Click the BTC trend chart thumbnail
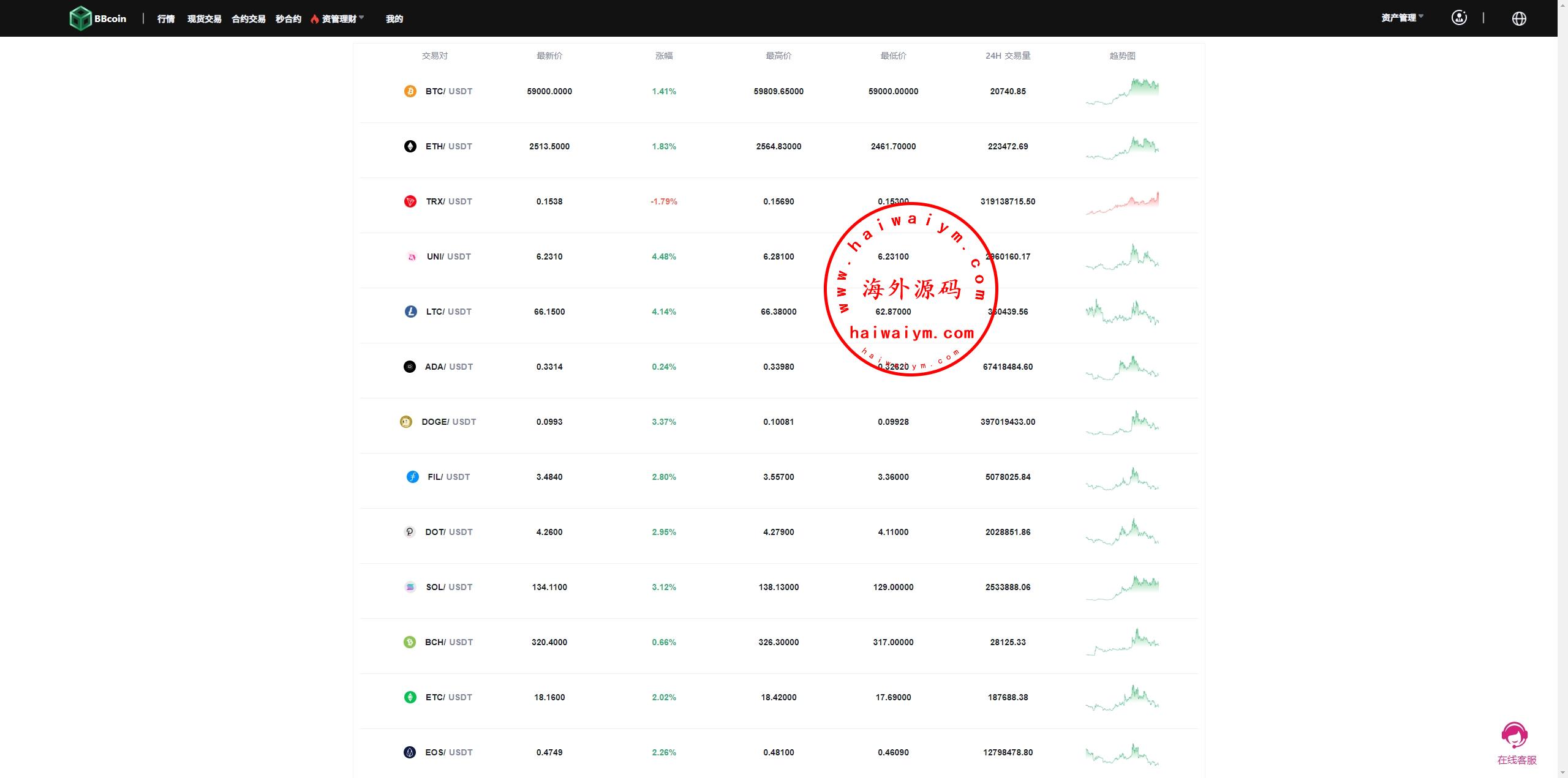This screenshot has height=778, width=1568. pos(1122,91)
